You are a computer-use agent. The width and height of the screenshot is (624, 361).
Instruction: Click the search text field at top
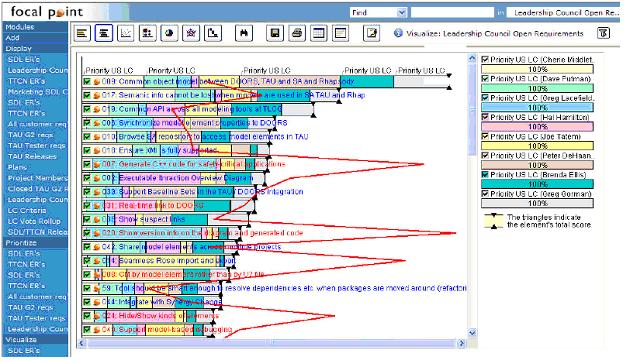click(x=452, y=13)
